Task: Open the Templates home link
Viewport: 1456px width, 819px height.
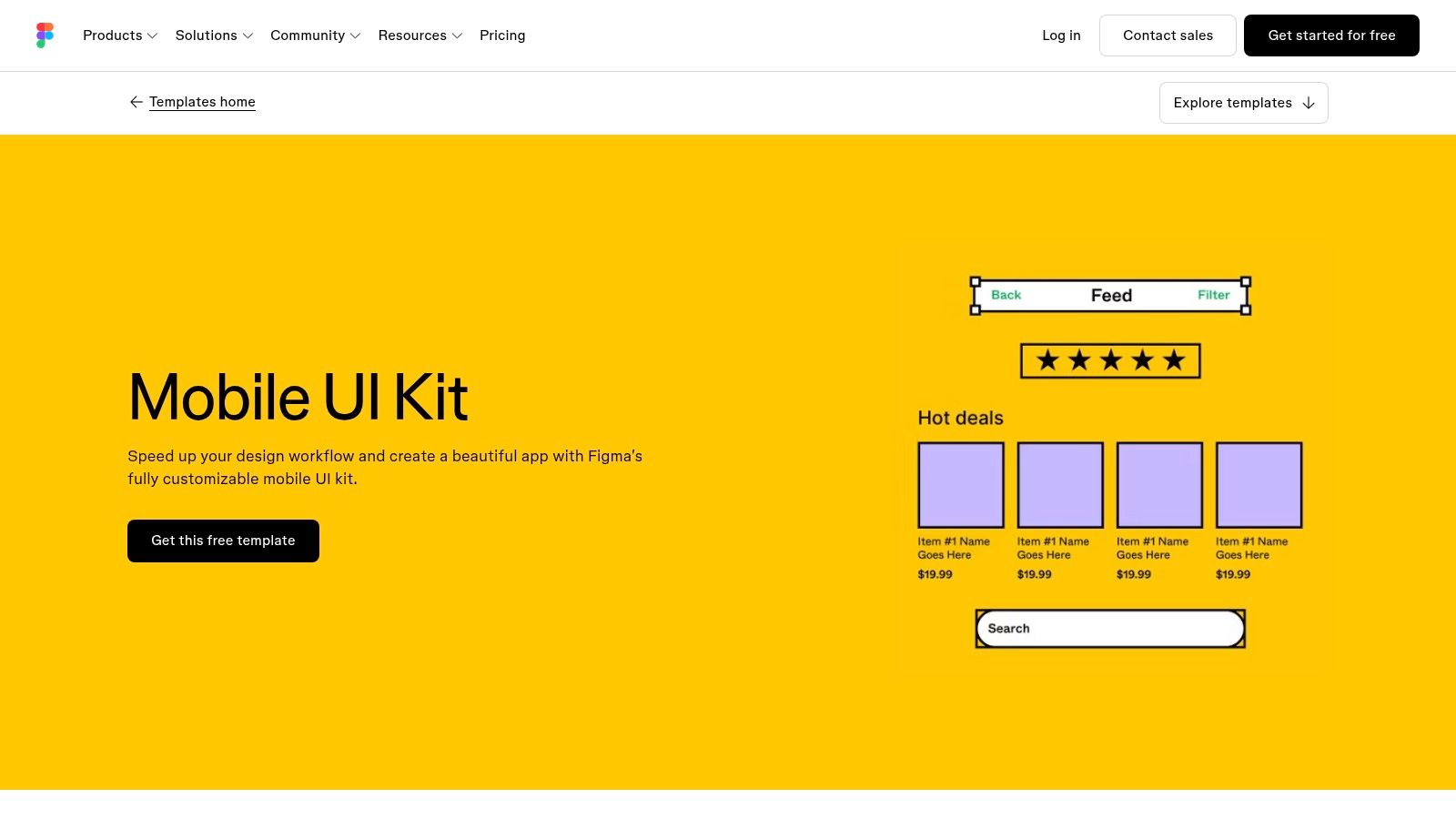Action: point(202,102)
